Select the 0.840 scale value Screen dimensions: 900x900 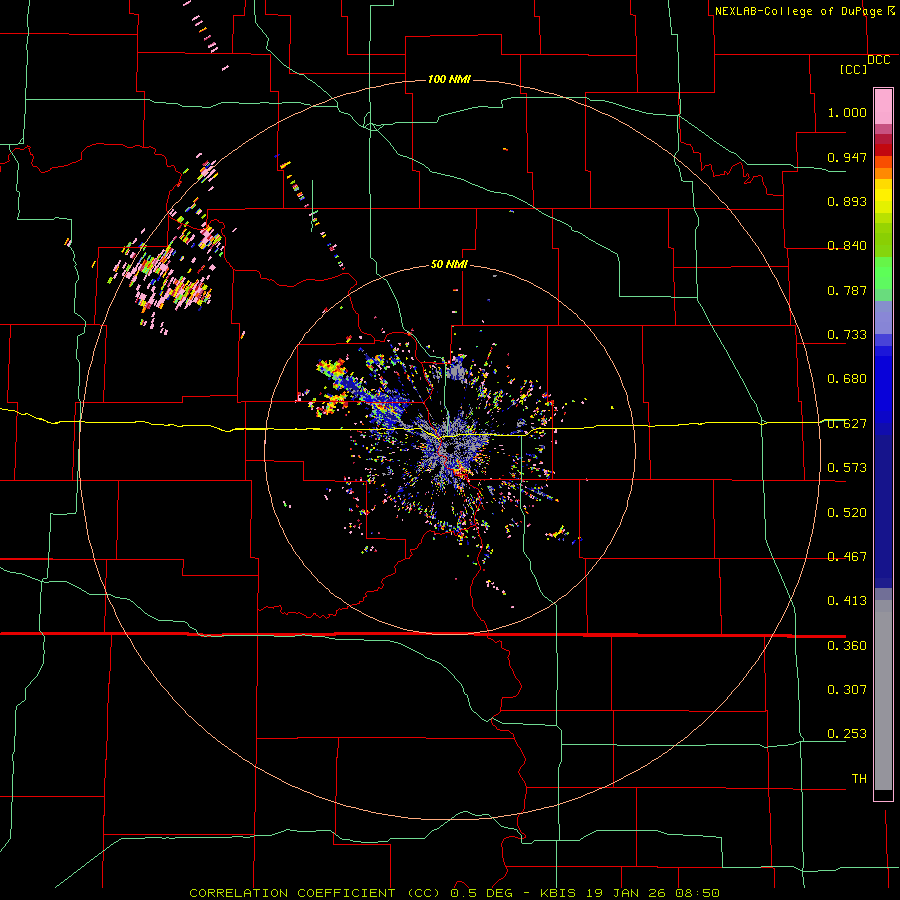(847, 246)
